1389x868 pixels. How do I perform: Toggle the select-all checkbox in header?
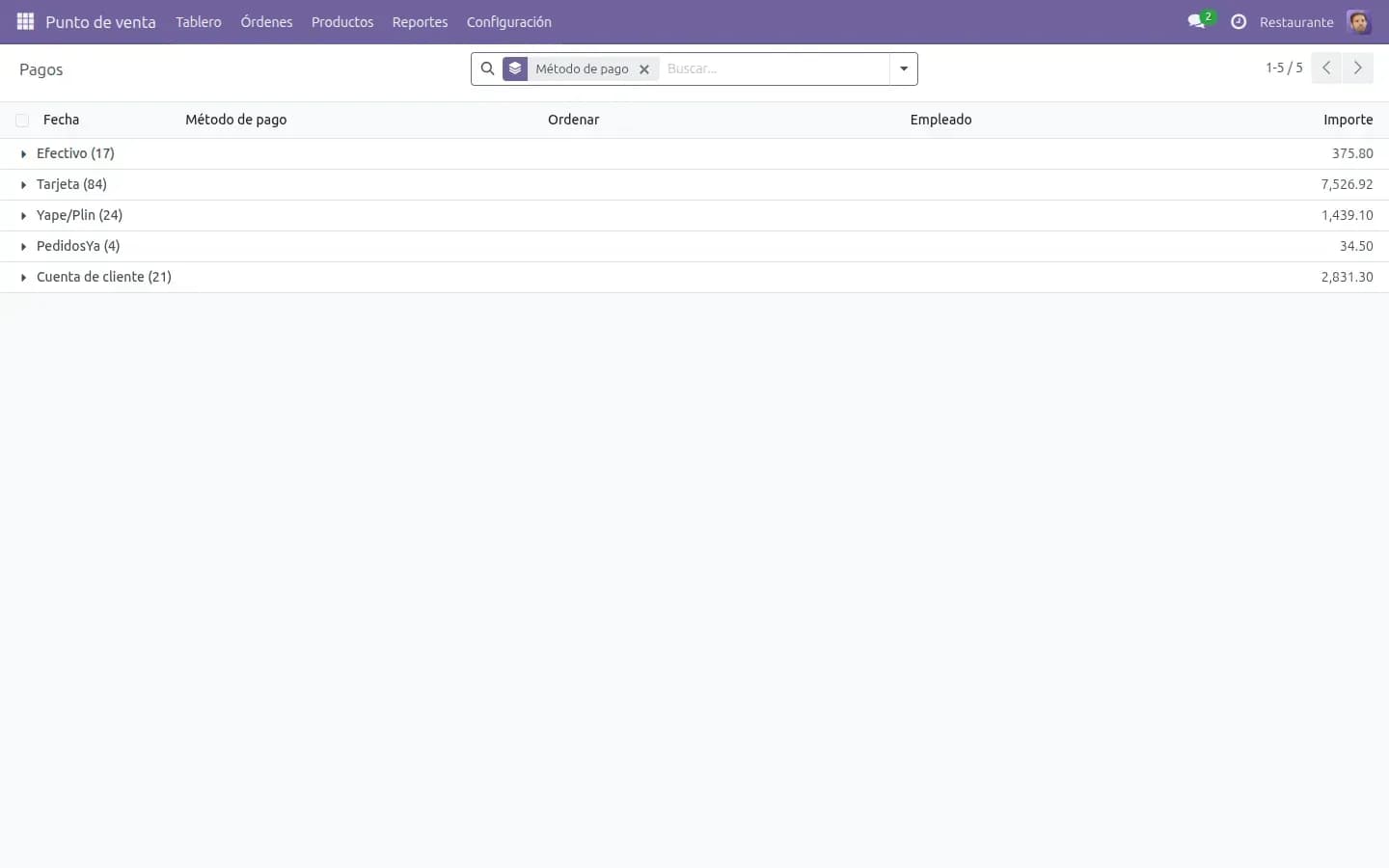pos(22,121)
